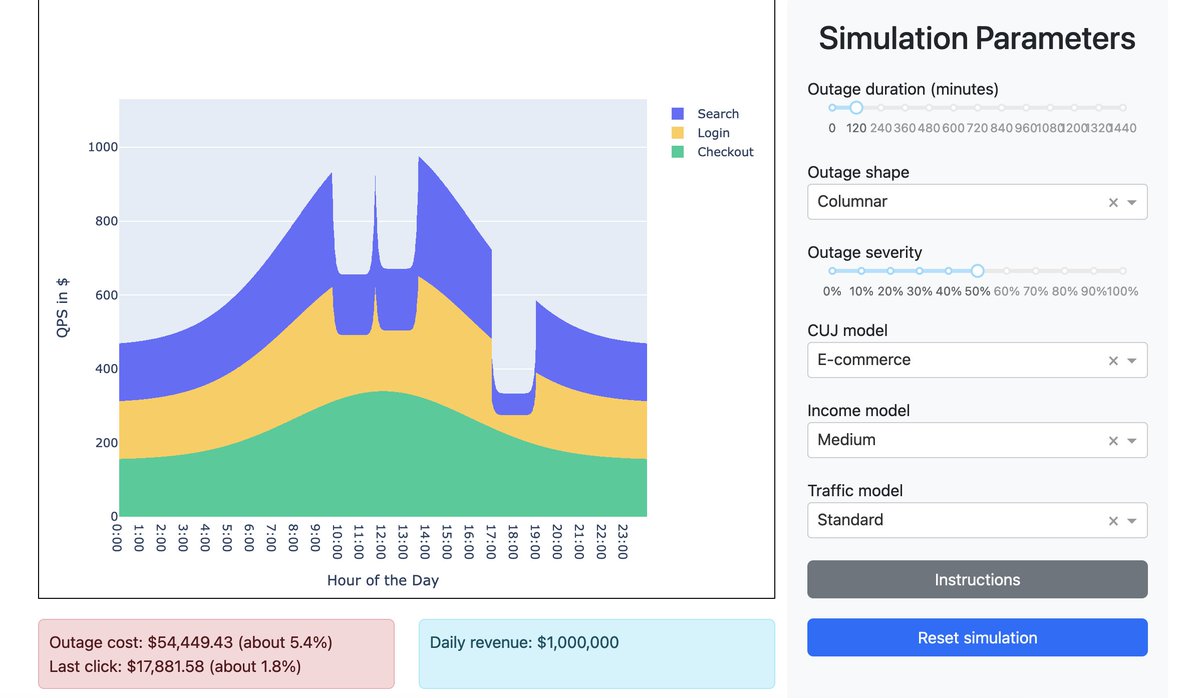
Task: Set outage severity to 100%
Action: 1122,271
